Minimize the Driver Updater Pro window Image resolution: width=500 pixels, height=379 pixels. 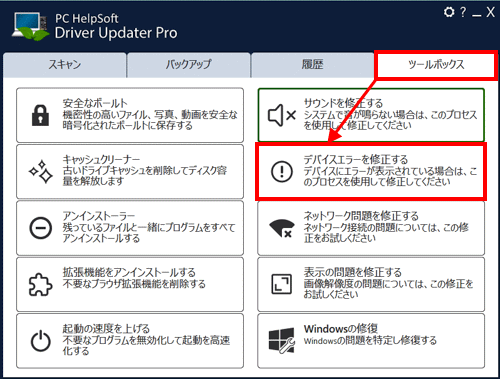(x=477, y=16)
